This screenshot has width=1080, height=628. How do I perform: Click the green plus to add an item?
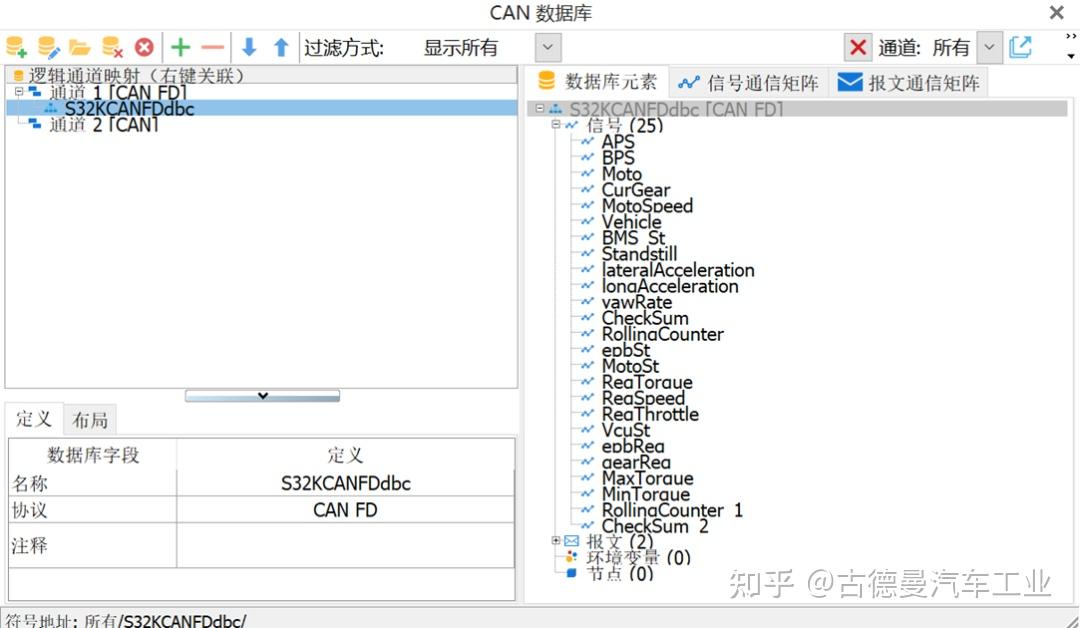pyautogui.click(x=179, y=46)
